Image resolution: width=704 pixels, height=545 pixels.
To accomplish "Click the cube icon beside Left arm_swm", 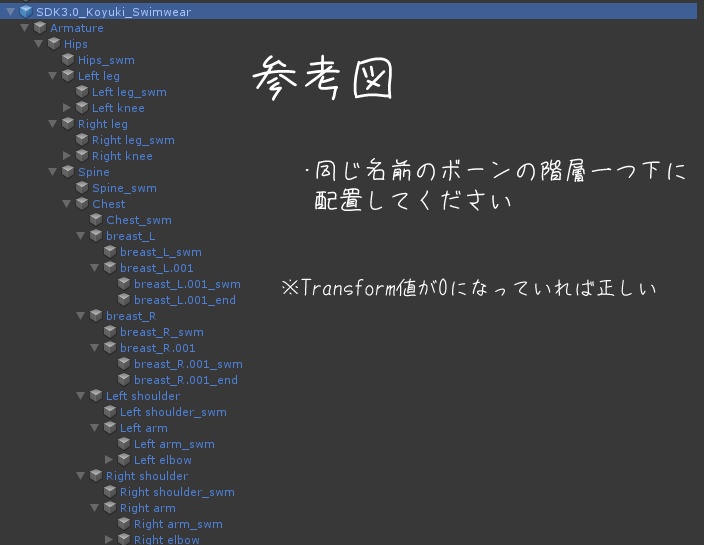I will pyautogui.click(x=124, y=444).
